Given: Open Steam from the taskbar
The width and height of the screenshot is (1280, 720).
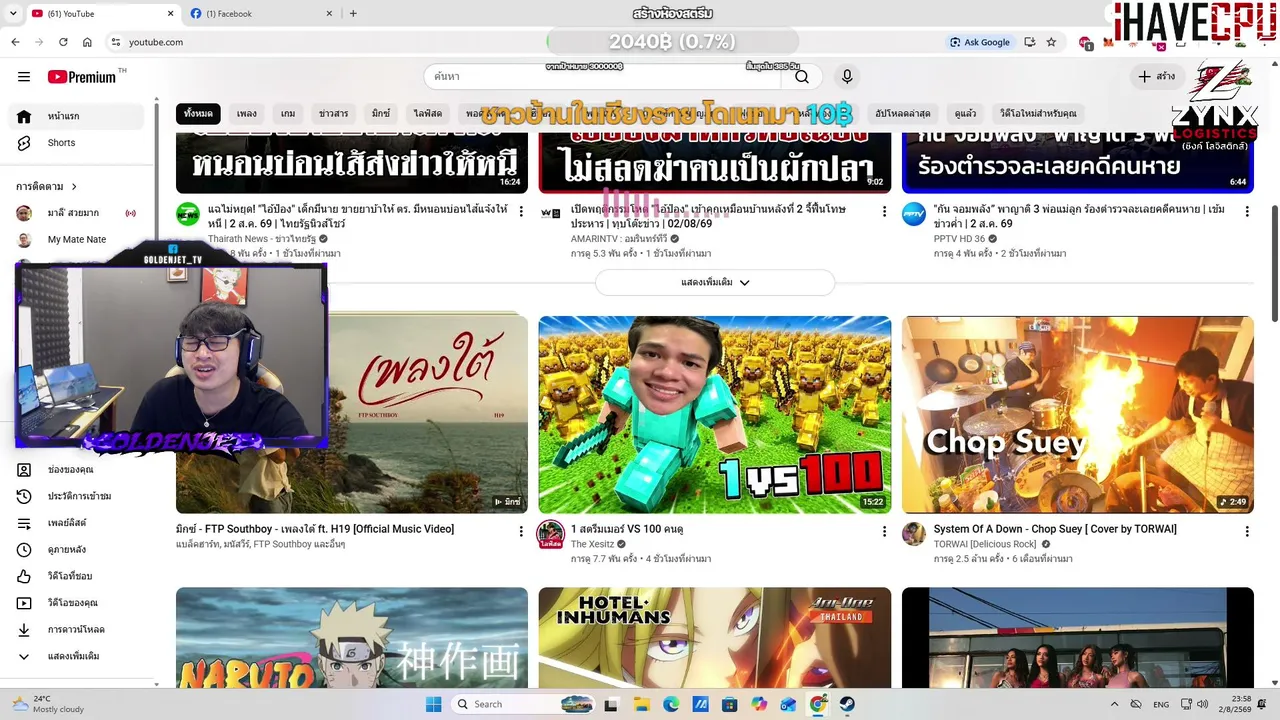Looking at the screenshot, I should click(847, 704).
